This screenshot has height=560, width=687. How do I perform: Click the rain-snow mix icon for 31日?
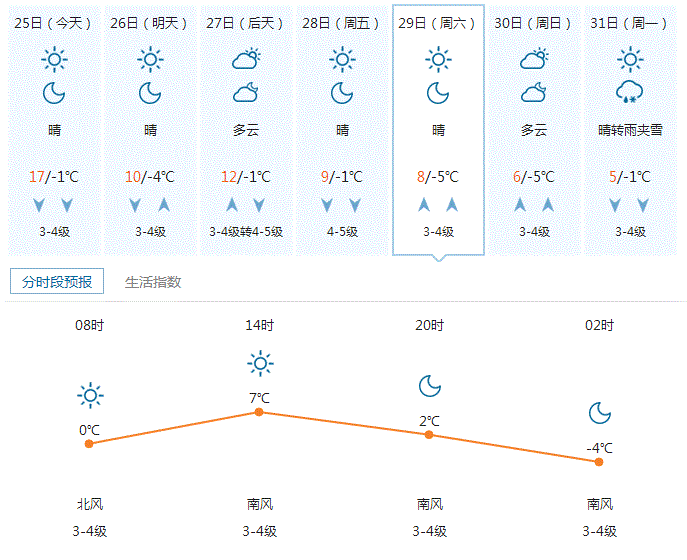(629, 93)
